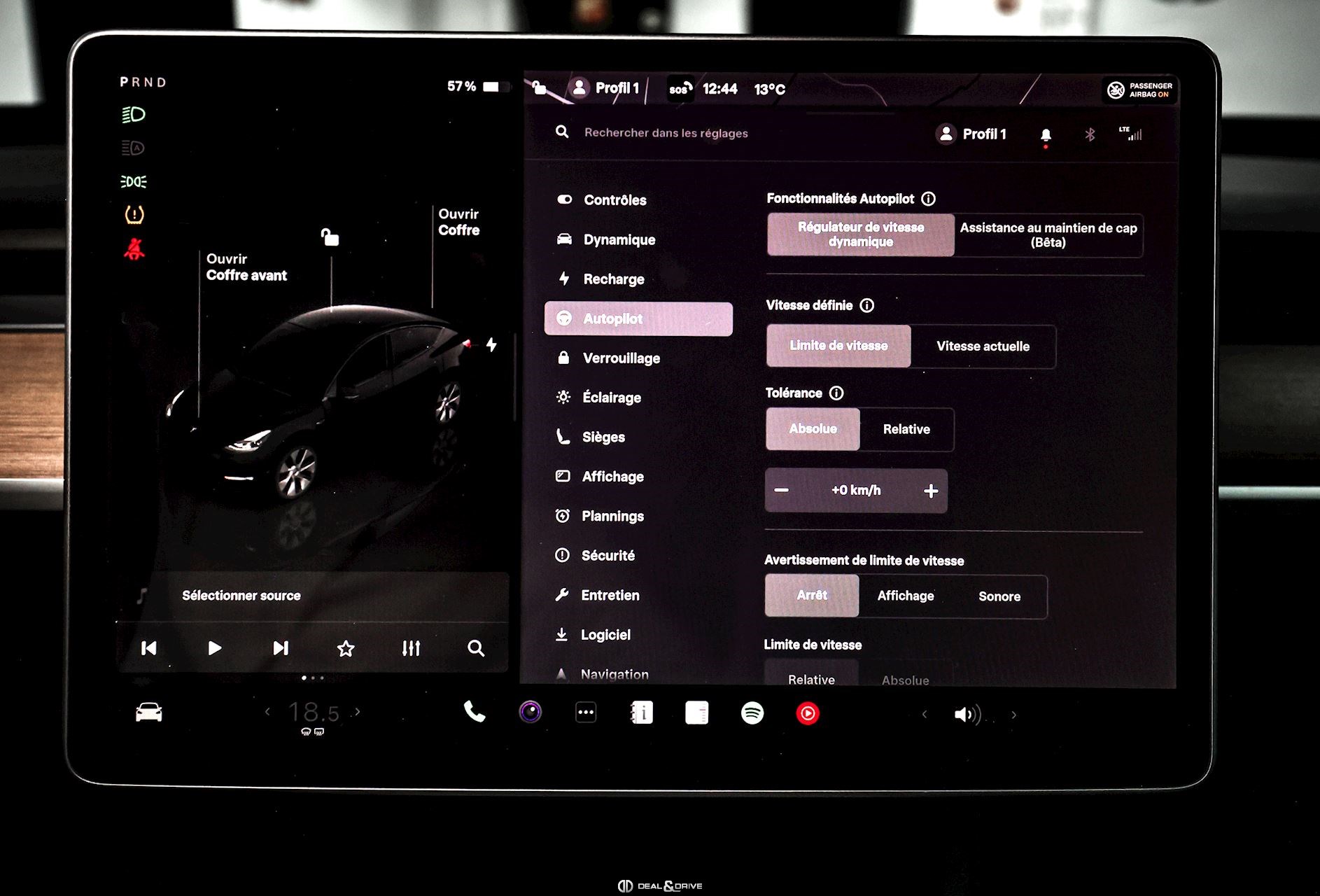Open the dashcam camera app icon
The width and height of the screenshot is (1320, 896).
pyautogui.click(x=531, y=713)
